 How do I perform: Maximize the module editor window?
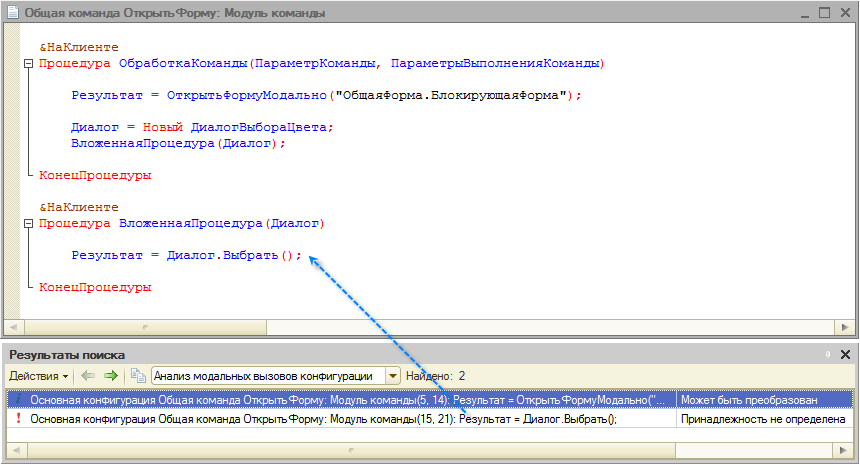coord(823,14)
